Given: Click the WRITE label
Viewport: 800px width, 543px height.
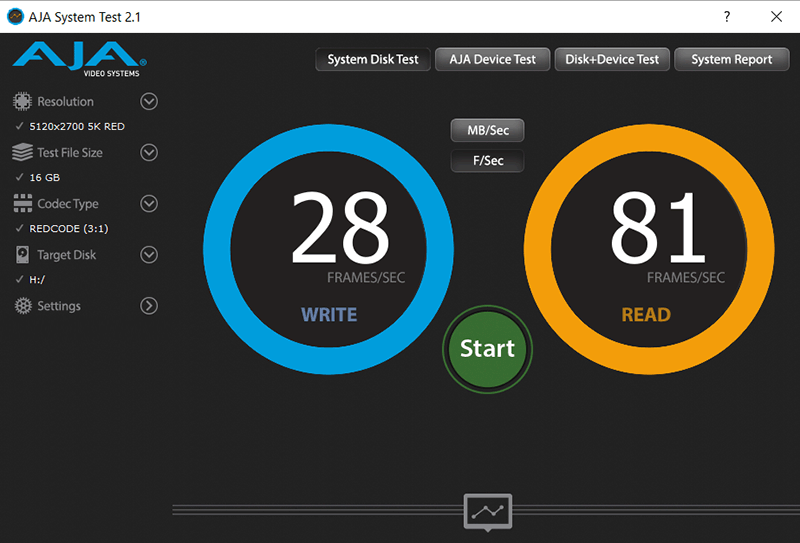Looking at the screenshot, I should point(329,315).
